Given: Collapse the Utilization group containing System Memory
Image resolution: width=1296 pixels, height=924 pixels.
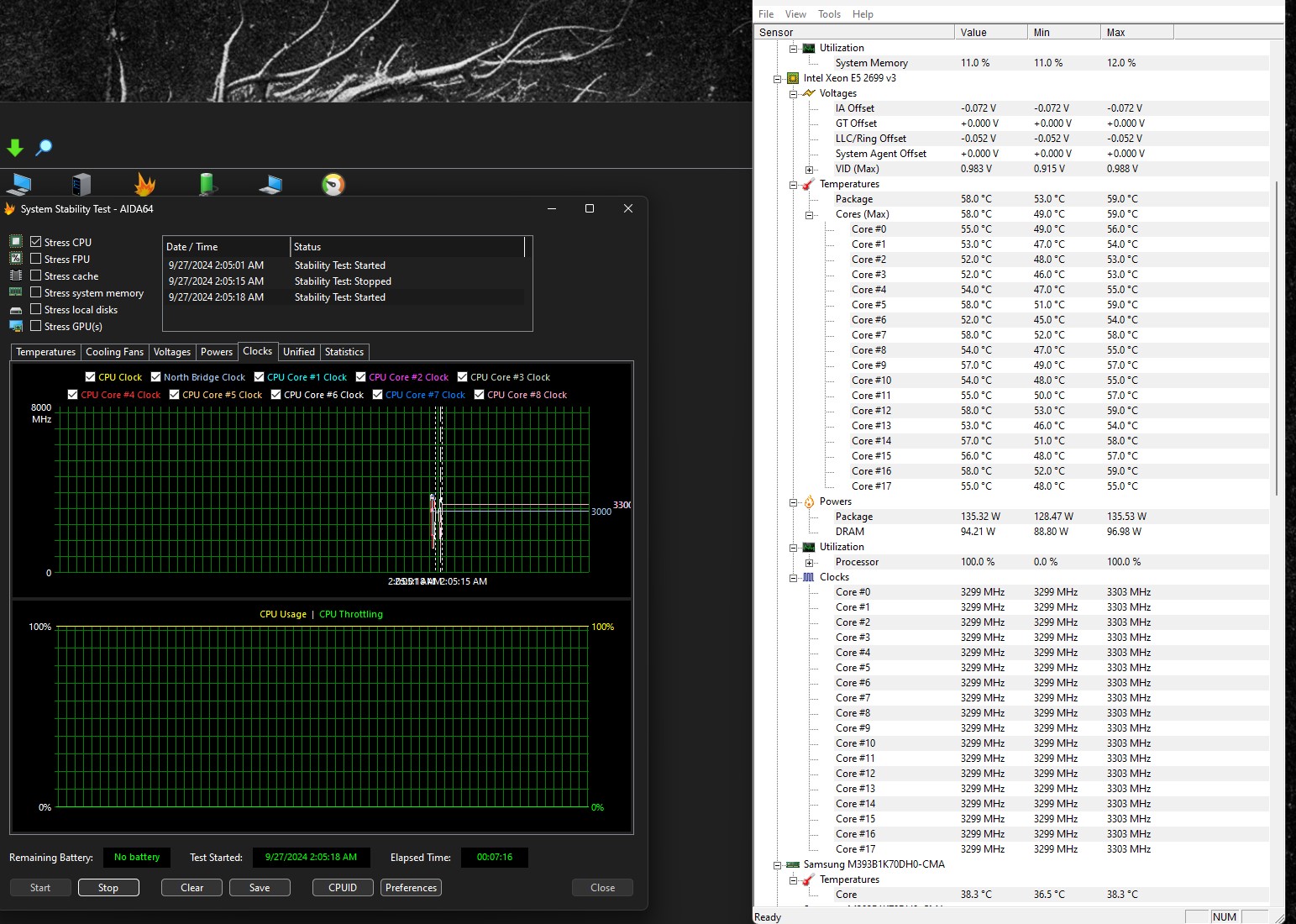Looking at the screenshot, I should [x=793, y=49].
